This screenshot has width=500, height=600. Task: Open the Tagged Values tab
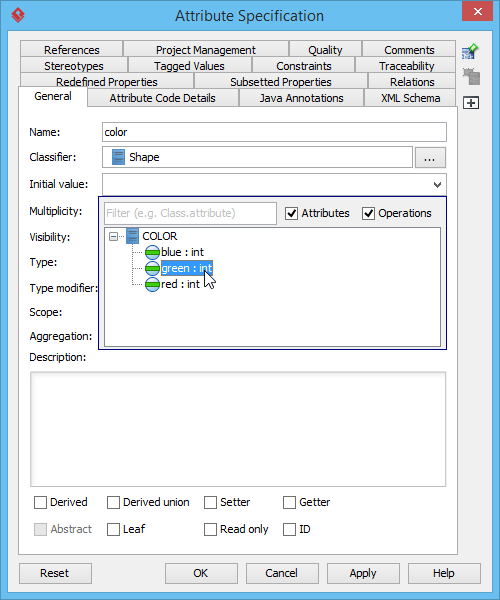(x=189, y=66)
